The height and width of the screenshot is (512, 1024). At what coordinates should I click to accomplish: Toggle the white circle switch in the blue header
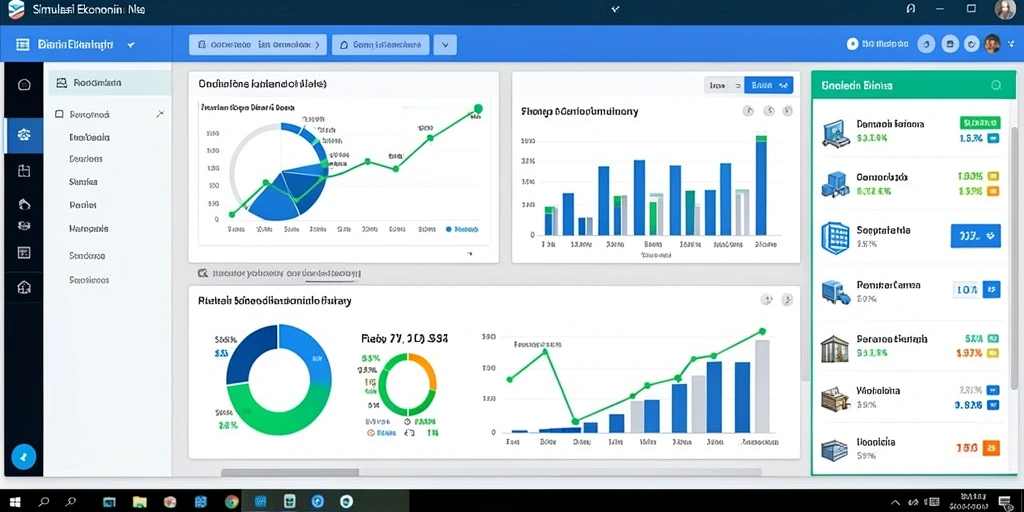(x=852, y=44)
